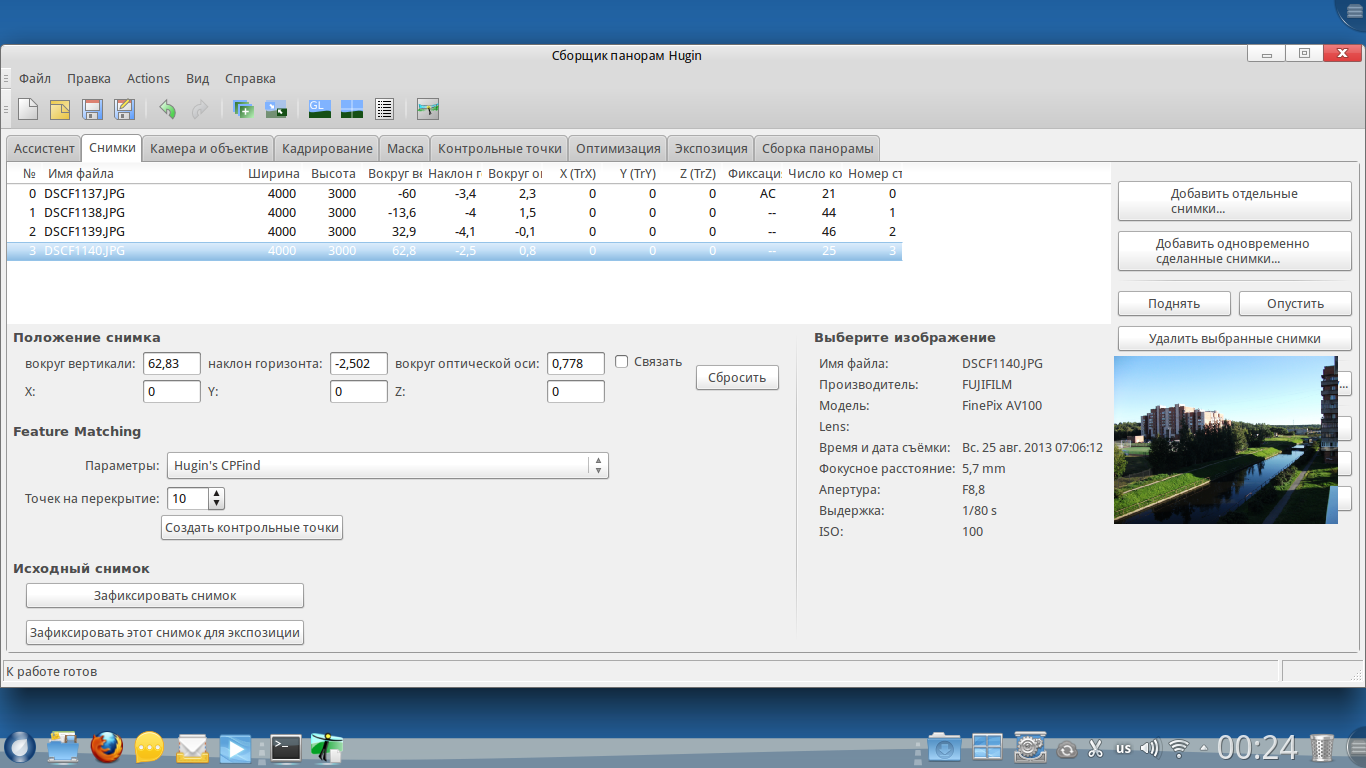Select the DSCF1138.JPG row in the list
Viewport: 1366px width, 768px height.
85,213
